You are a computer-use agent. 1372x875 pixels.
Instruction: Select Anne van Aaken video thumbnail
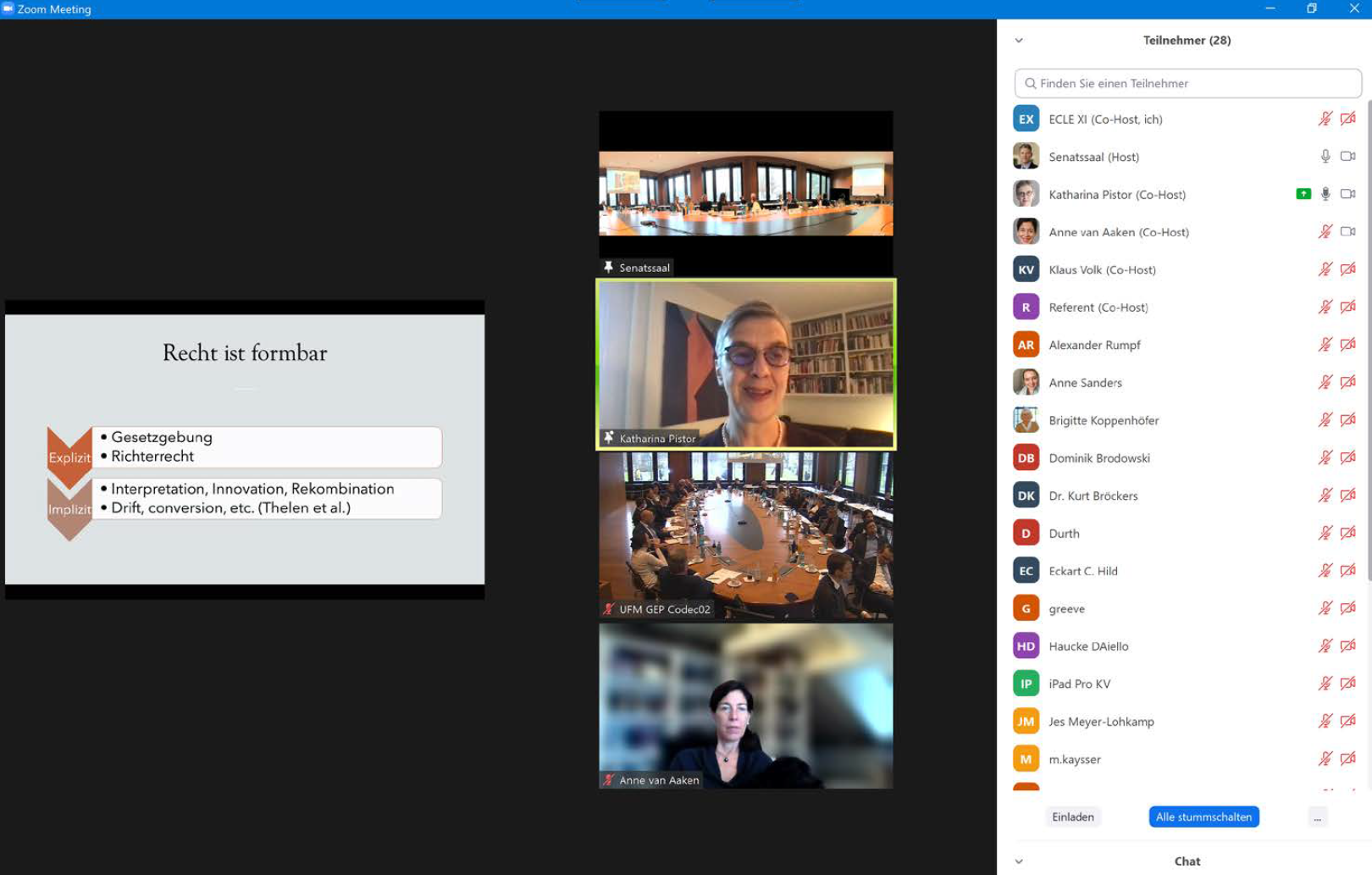[746, 706]
